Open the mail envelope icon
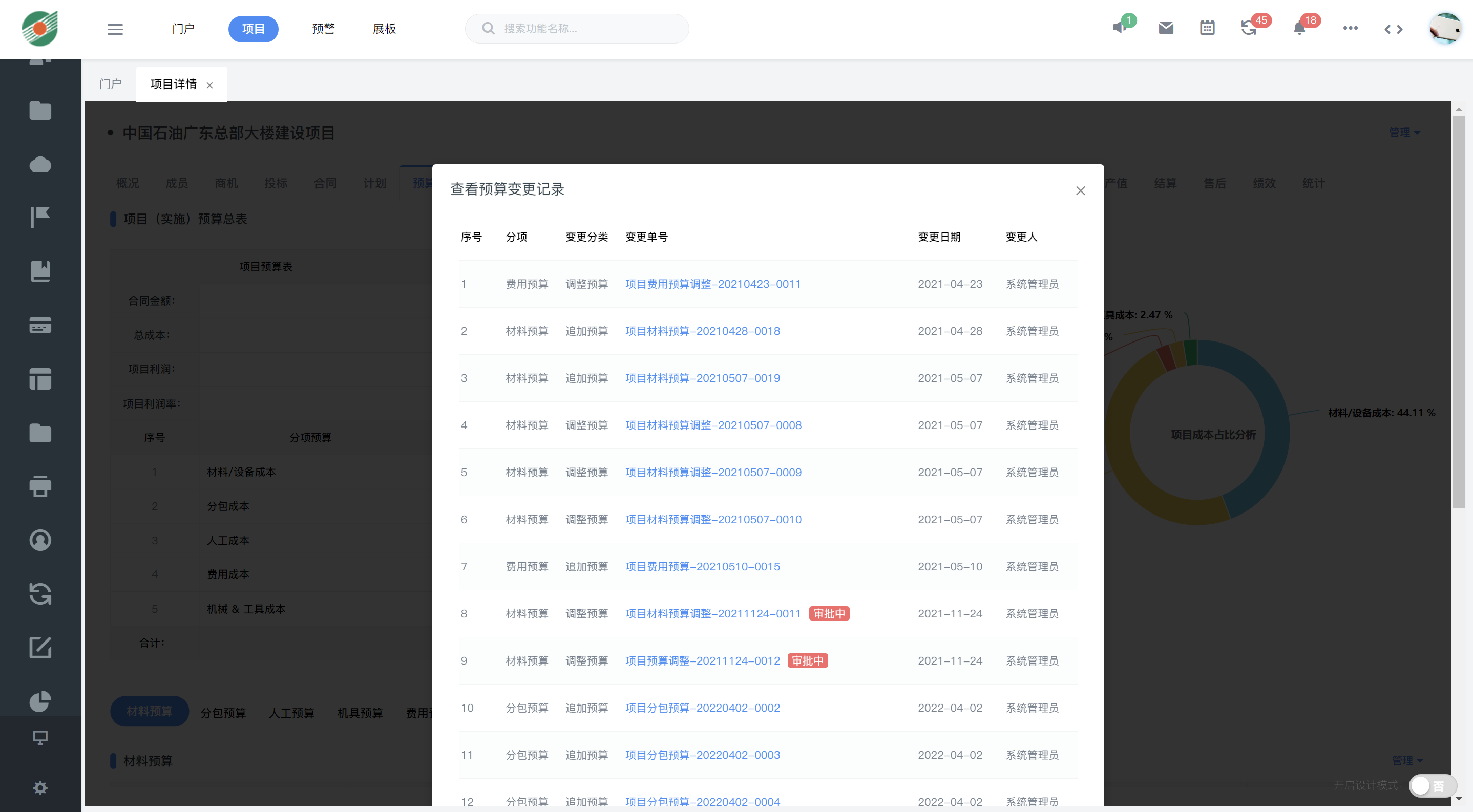The image size is (1473, 812). pyautogui.click(x=1166, y=28)
